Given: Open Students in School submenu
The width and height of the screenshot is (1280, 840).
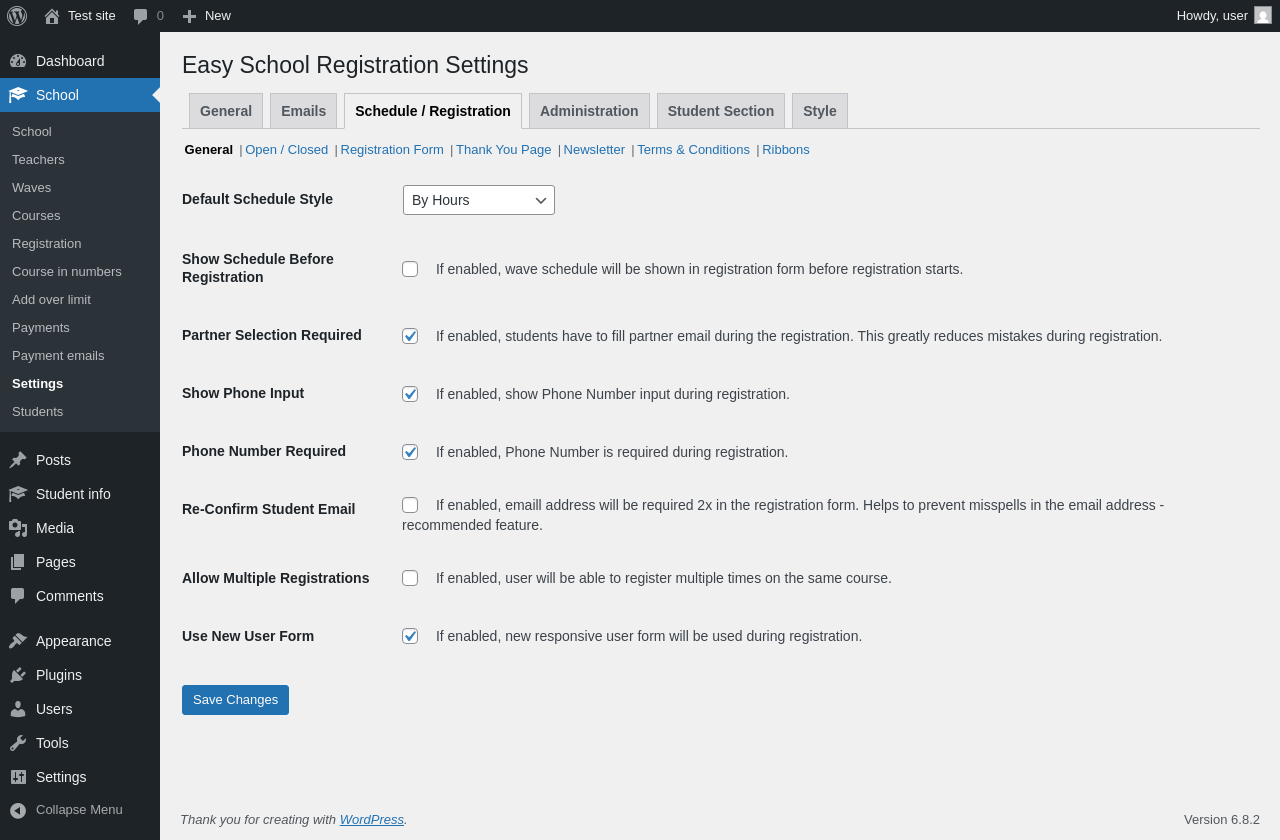Looking at the screenshot, I should click(80, 412).
